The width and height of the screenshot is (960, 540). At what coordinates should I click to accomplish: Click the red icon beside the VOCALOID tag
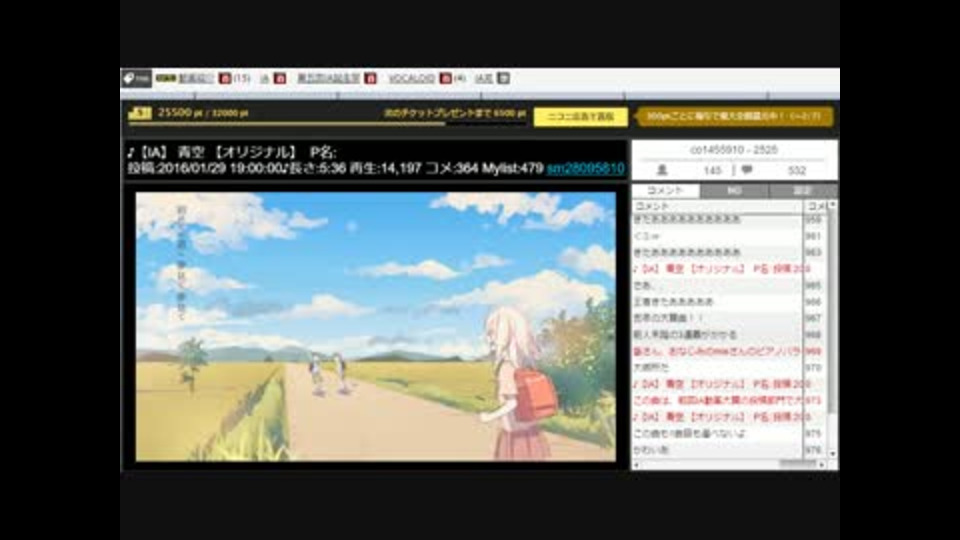click(446, 78)
